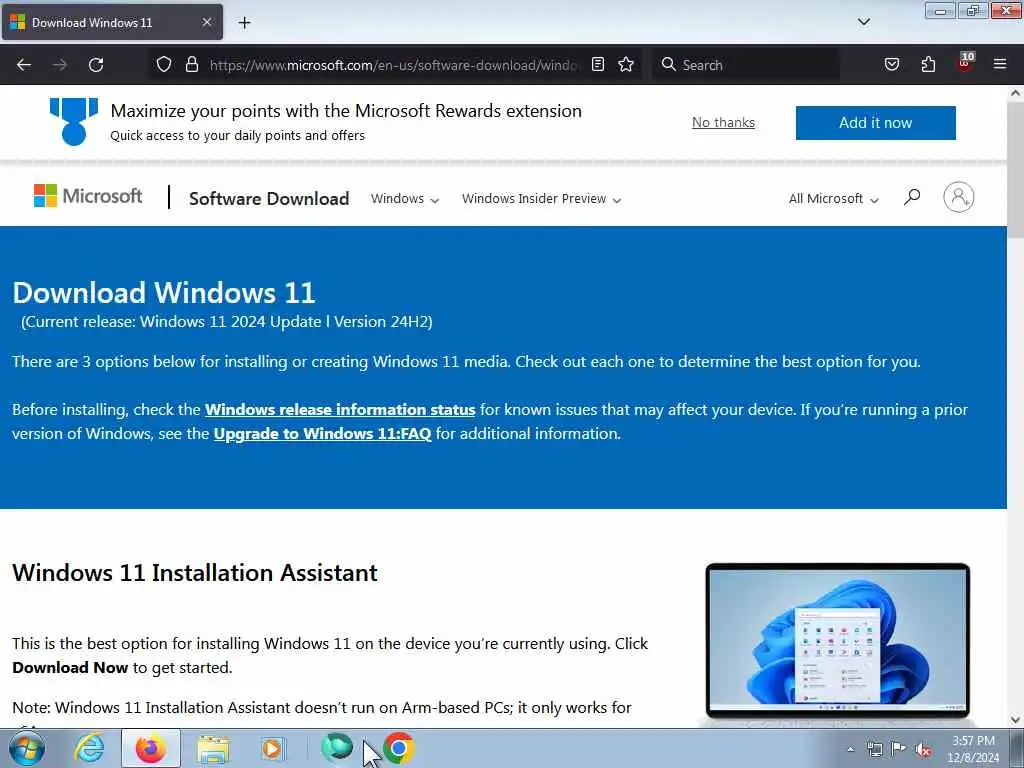Expand the list all tabs chevron
This screenshot has width=1024, height=768.
click(863, 22)
